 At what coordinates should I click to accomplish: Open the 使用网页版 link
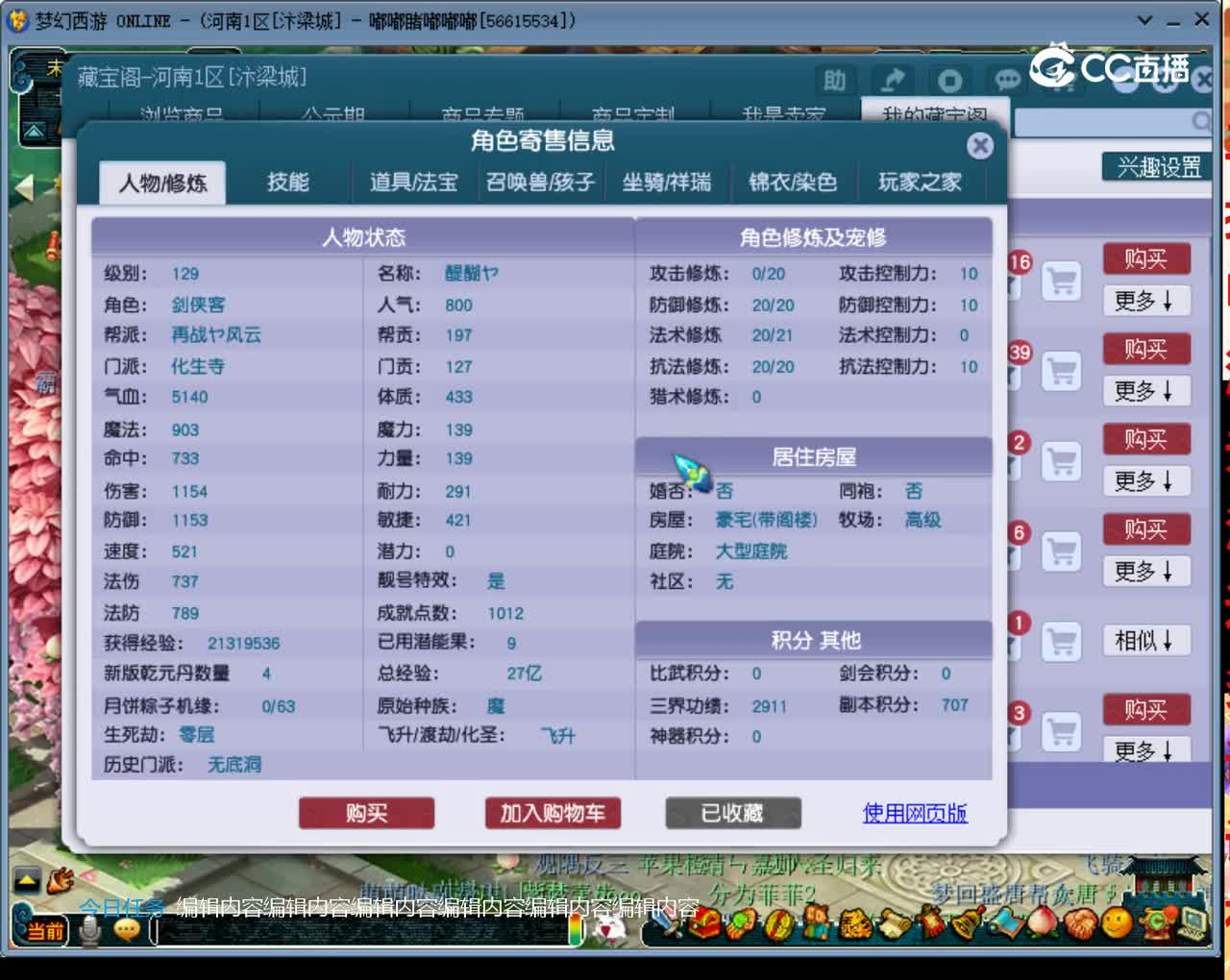pos(915,814)
